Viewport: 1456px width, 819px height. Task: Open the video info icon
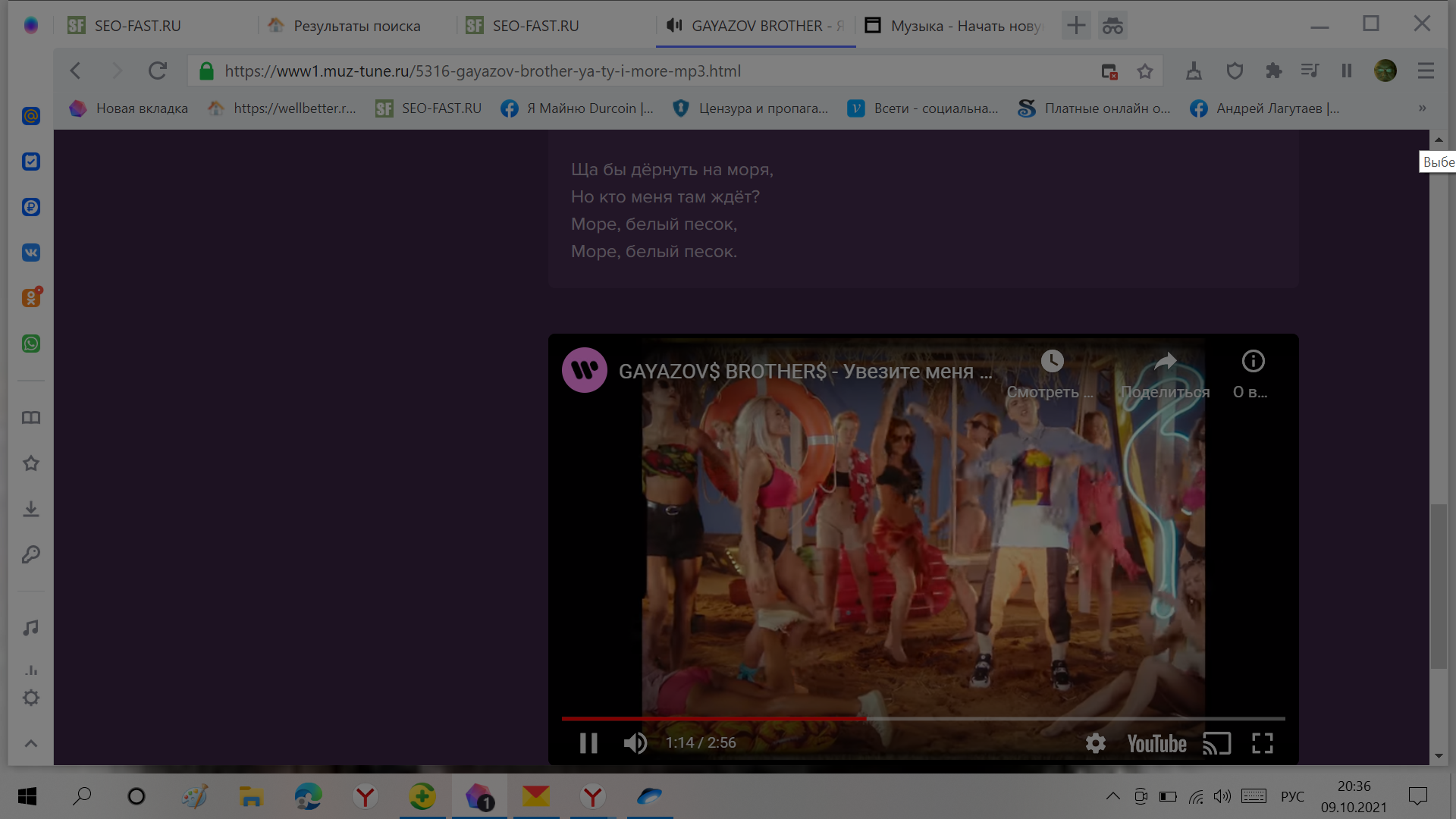[x=1253, y=361]
